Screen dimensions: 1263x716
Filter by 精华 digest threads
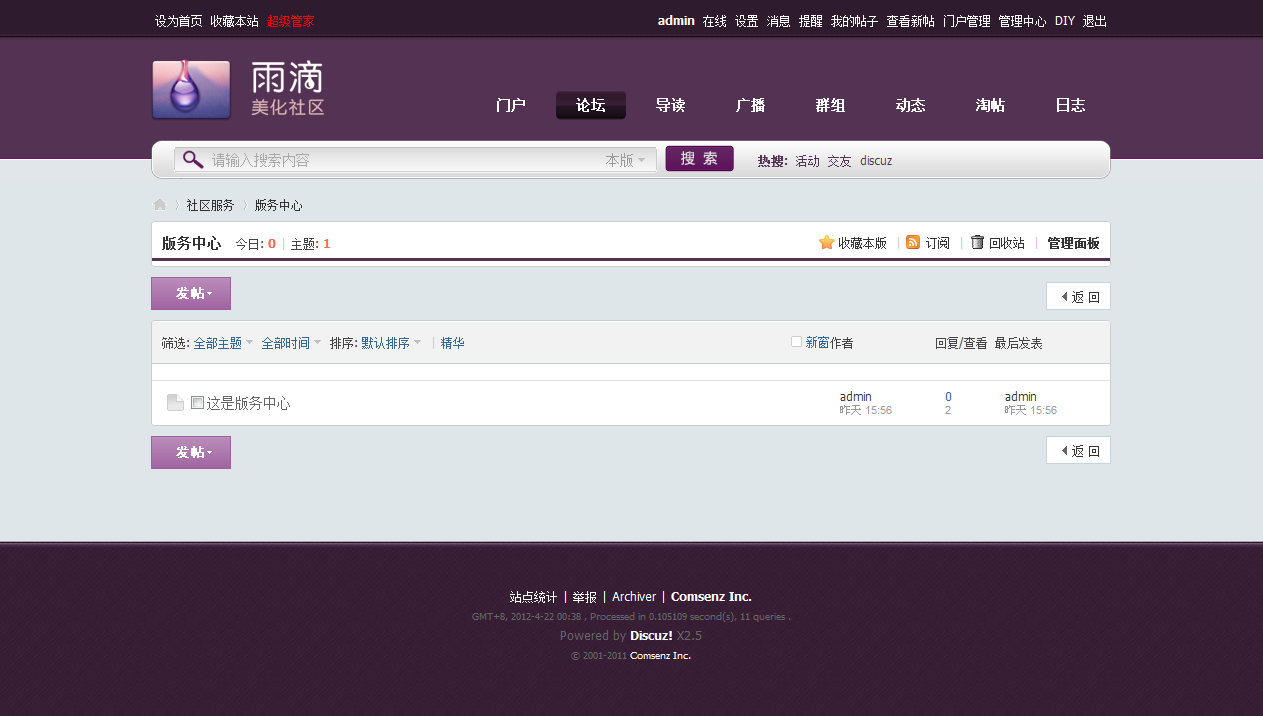tap(453, 343)
